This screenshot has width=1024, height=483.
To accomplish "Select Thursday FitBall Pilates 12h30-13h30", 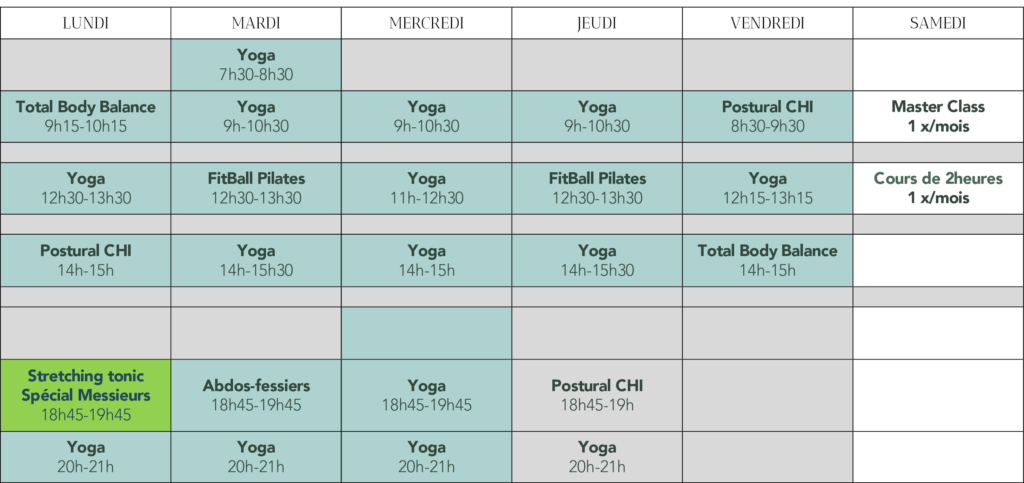I will click(597, 189).
